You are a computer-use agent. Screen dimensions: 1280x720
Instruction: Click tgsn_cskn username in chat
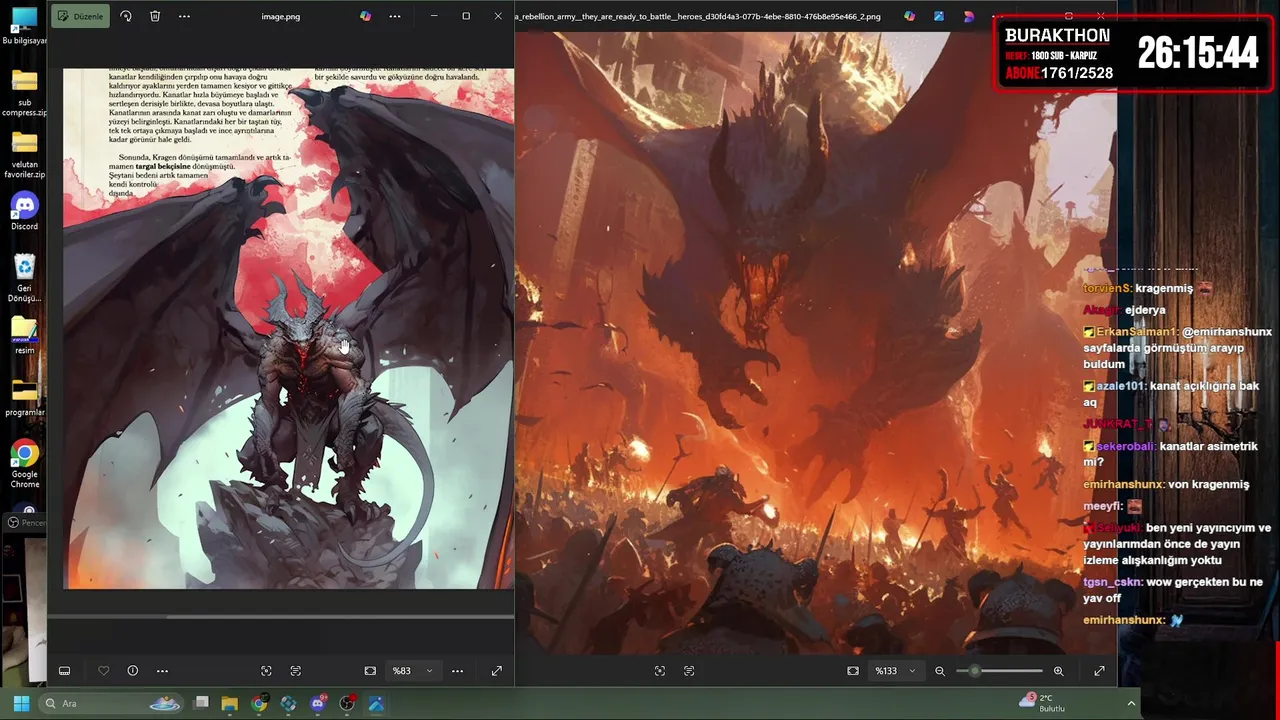click(x=1112, y=582)
